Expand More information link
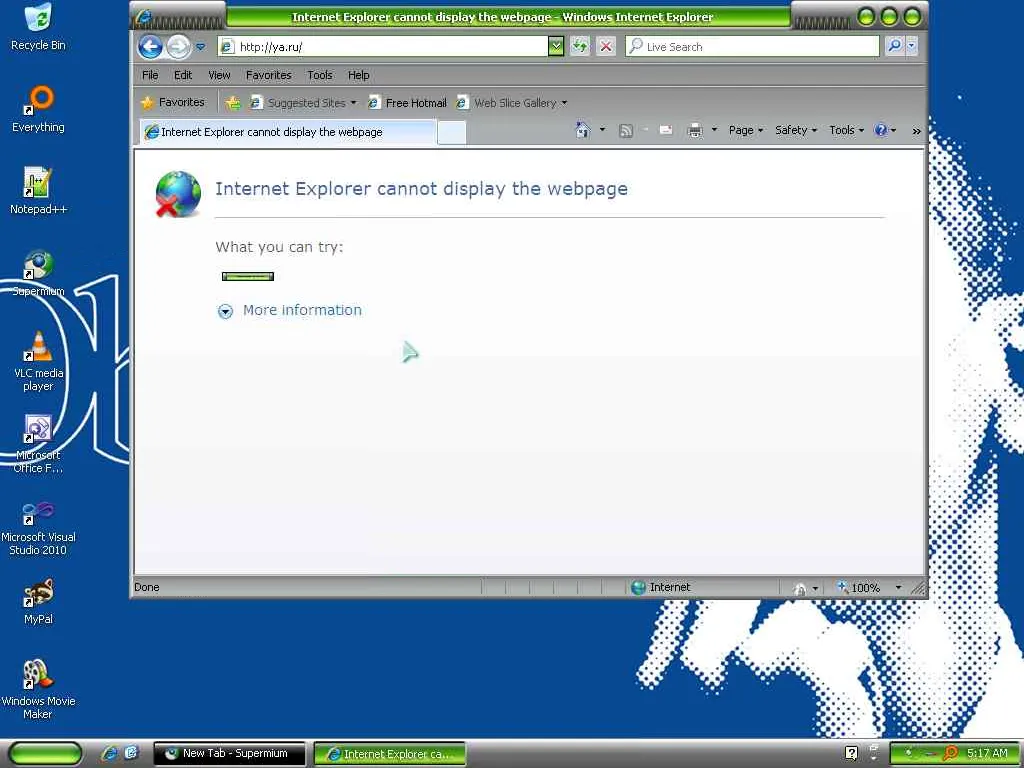The width and height of the screenshot is (1024, 768). 302,310
